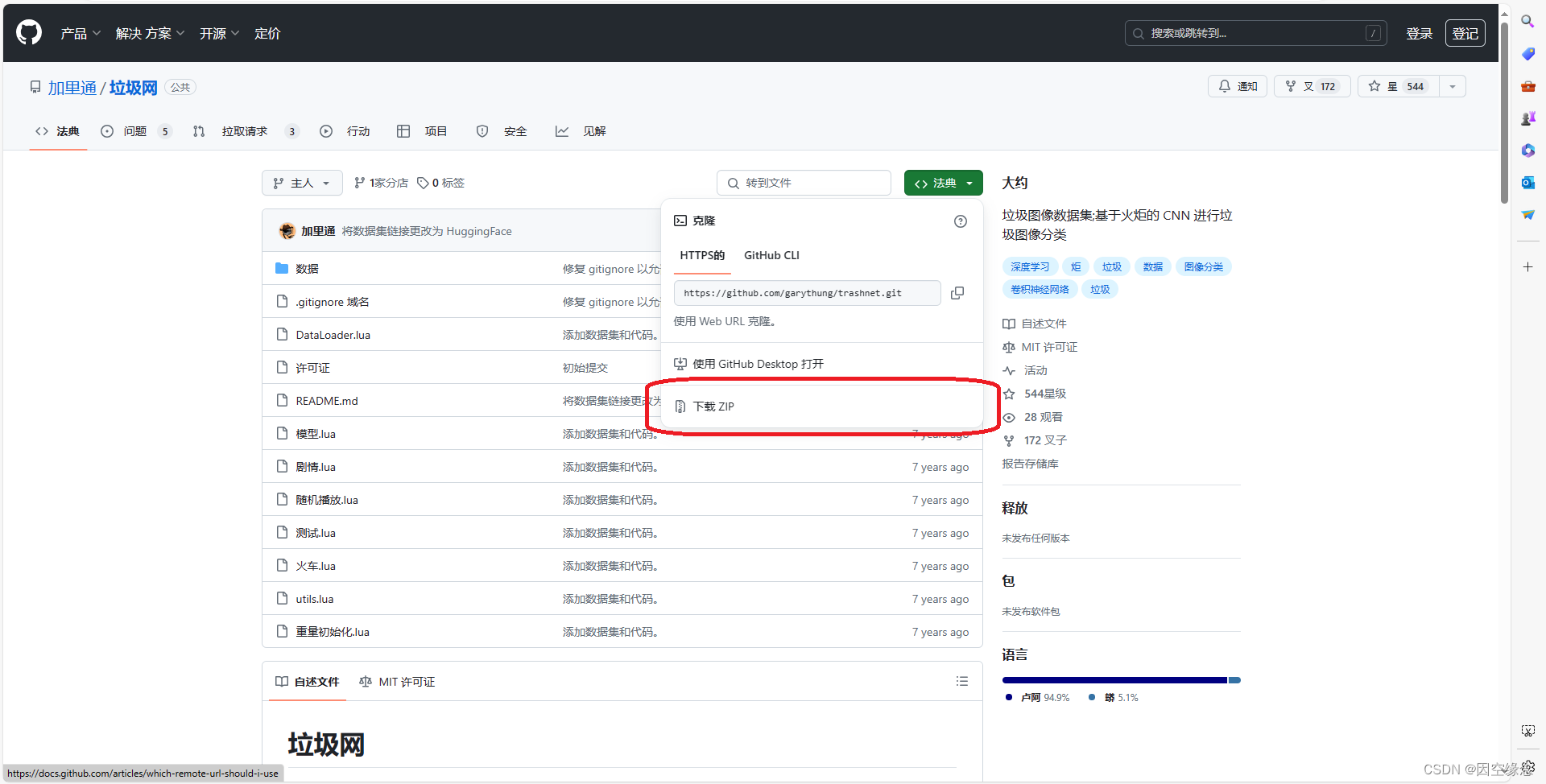This screenshot has height=784, width=1546.
Task: Open the 自述文件 link in sidebar
Action: (x=1035, y=324)
